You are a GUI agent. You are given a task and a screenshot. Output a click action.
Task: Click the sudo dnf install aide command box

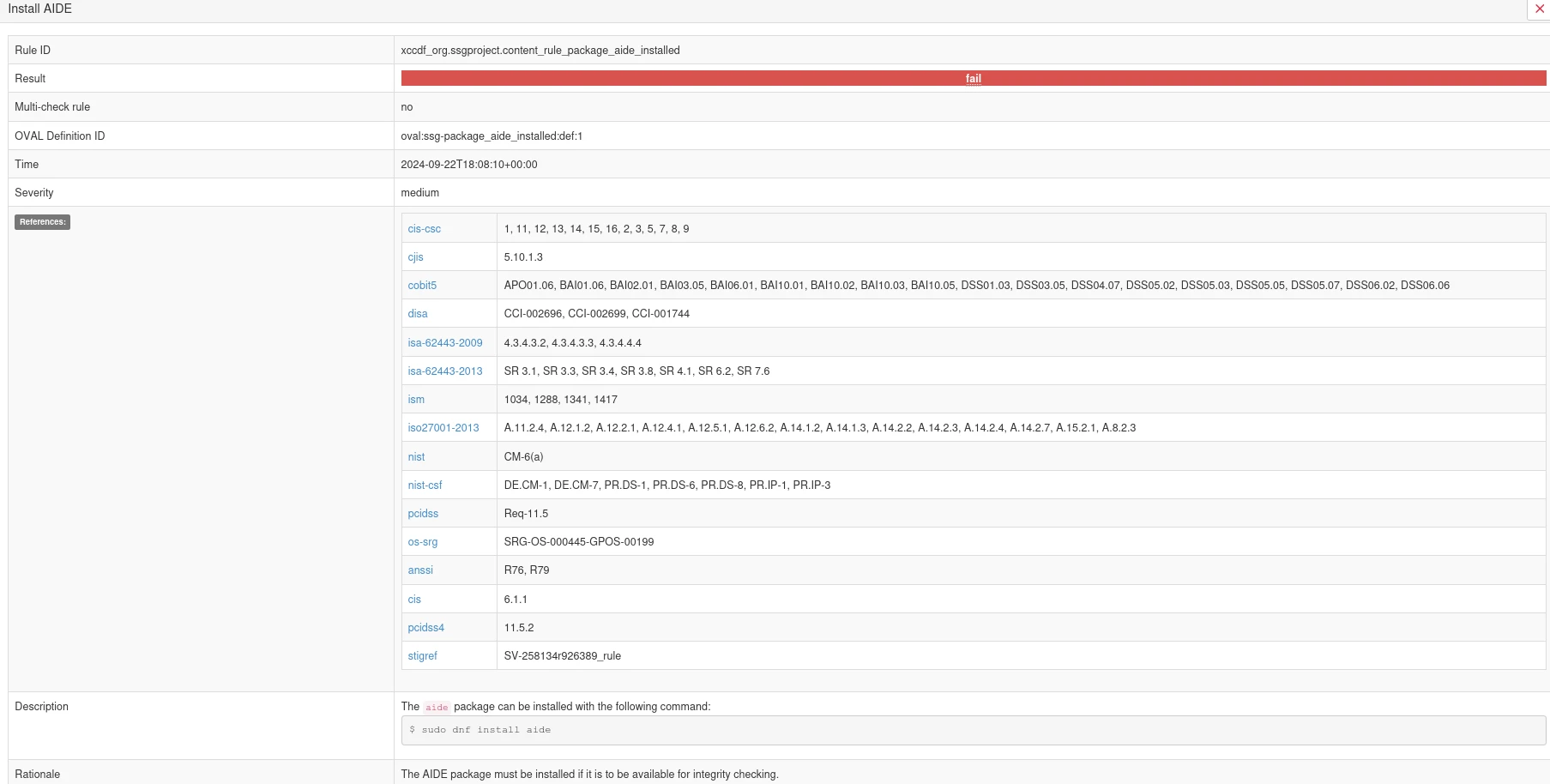pos(973,730)
